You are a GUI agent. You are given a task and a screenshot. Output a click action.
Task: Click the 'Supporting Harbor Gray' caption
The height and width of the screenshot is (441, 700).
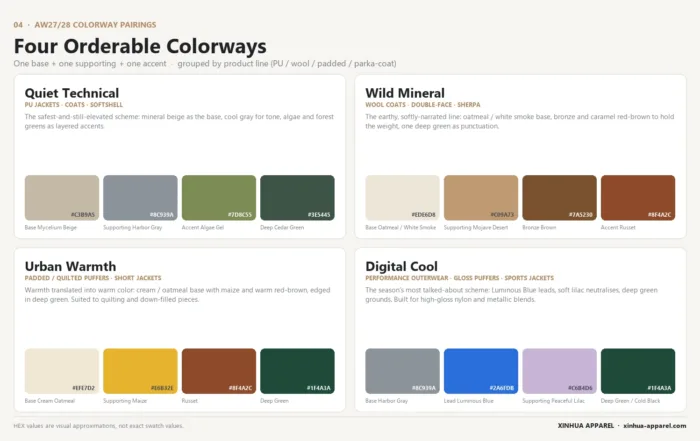click(x=133, y=227)
